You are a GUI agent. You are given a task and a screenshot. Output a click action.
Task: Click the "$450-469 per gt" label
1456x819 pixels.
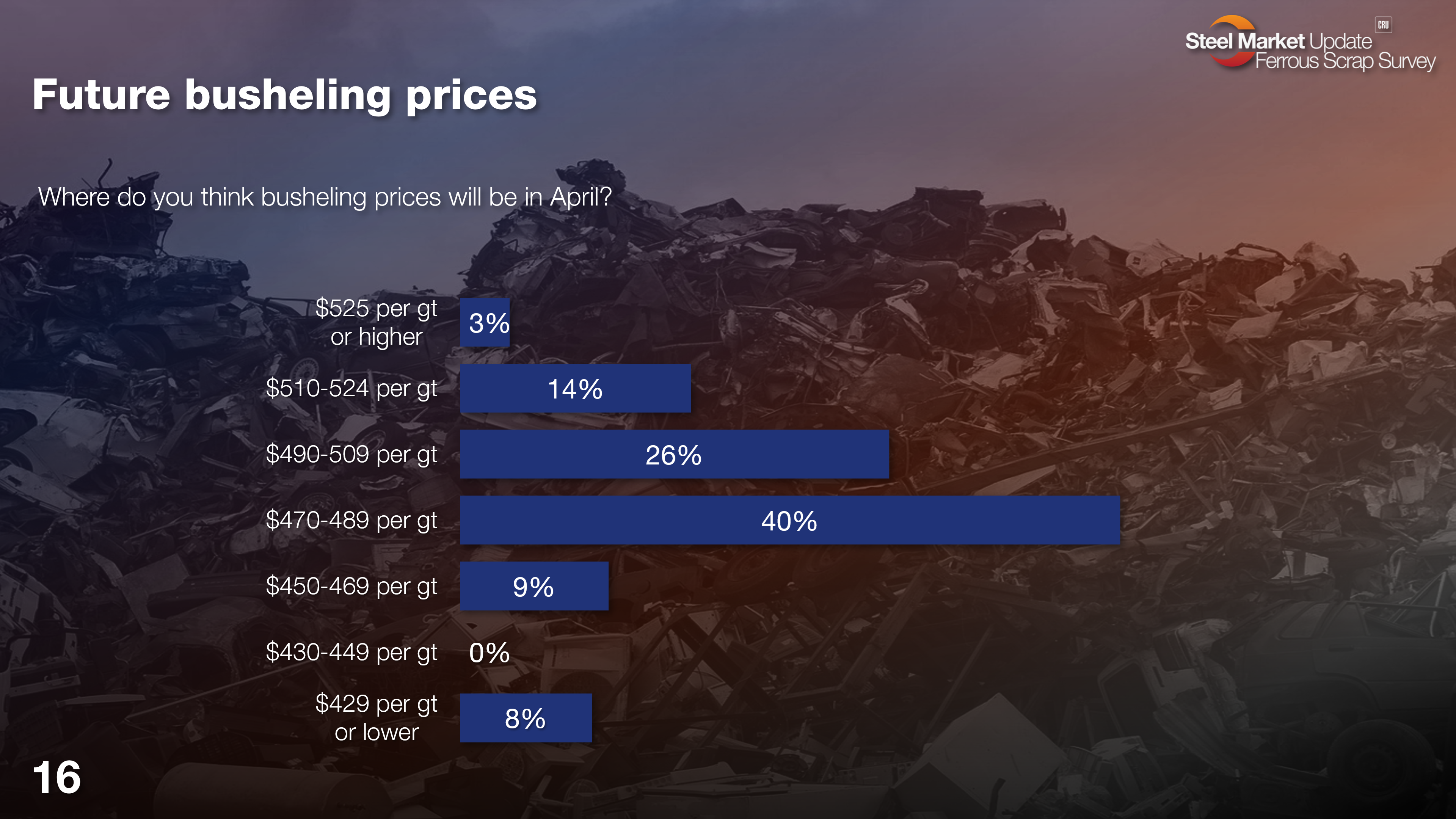coord(351,586)
